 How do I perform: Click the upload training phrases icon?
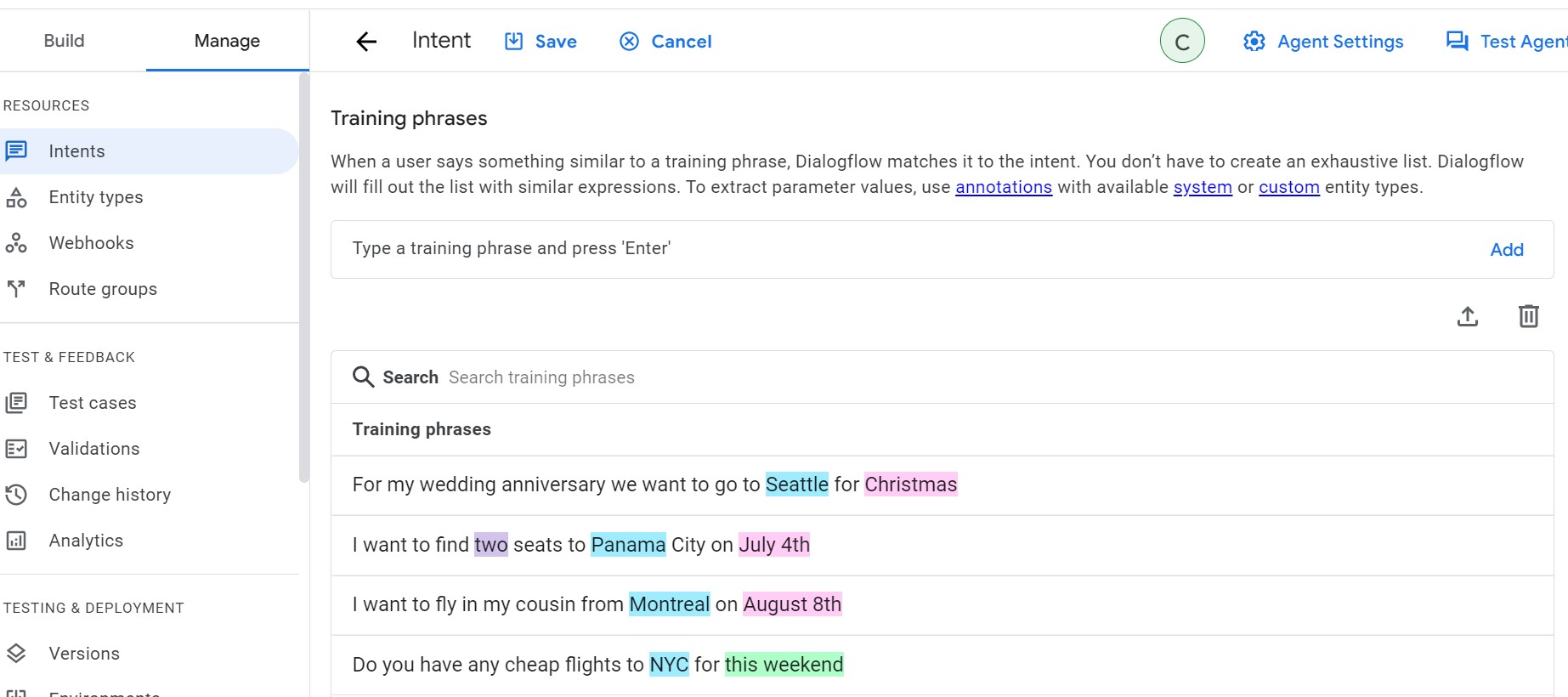pyautogui.click(x=1468, y=316)
